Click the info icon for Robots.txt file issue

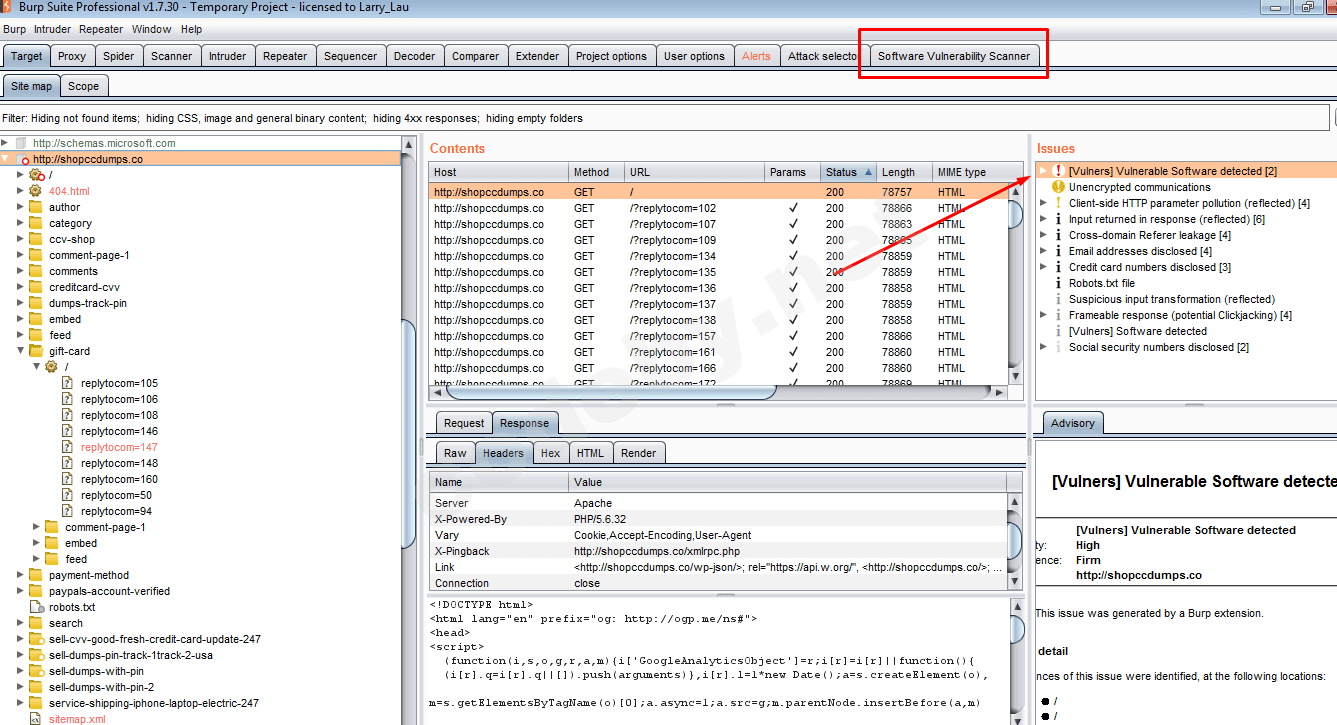click(1058, 283)
